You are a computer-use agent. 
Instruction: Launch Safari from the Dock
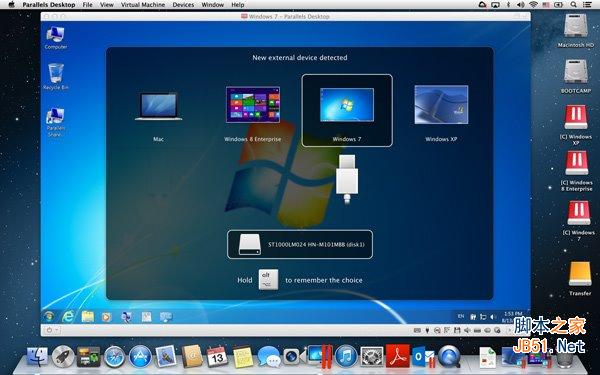tap(114, 357)
